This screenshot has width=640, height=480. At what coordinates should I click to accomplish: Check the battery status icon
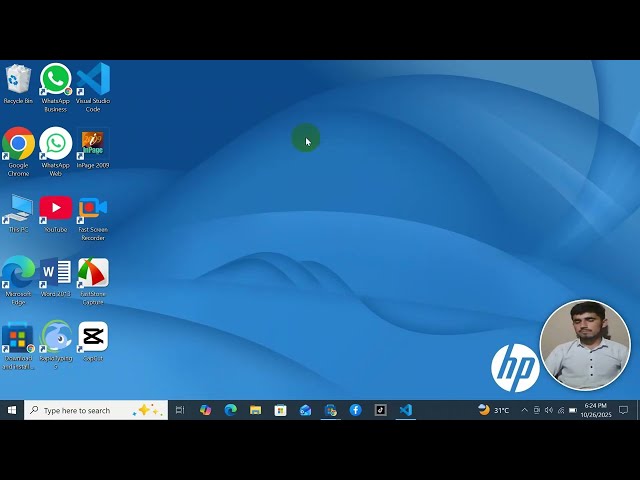point(573,410)
